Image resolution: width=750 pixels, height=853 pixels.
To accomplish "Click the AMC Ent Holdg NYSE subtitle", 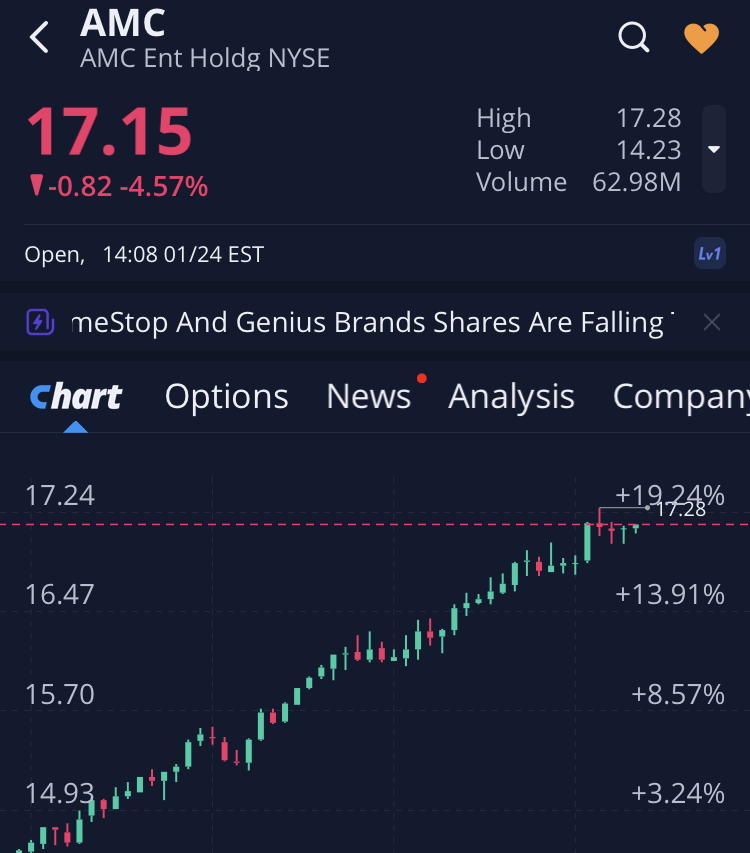I will coord(204,58).
